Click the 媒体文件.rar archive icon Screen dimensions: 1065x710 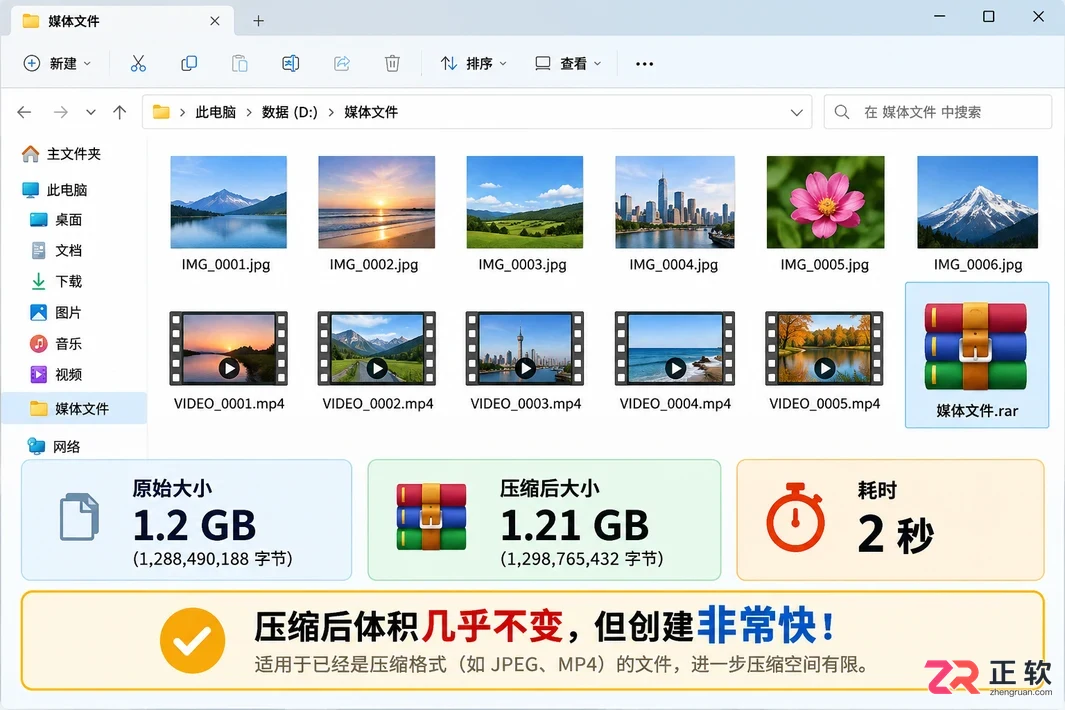click(x=976, y=347)
